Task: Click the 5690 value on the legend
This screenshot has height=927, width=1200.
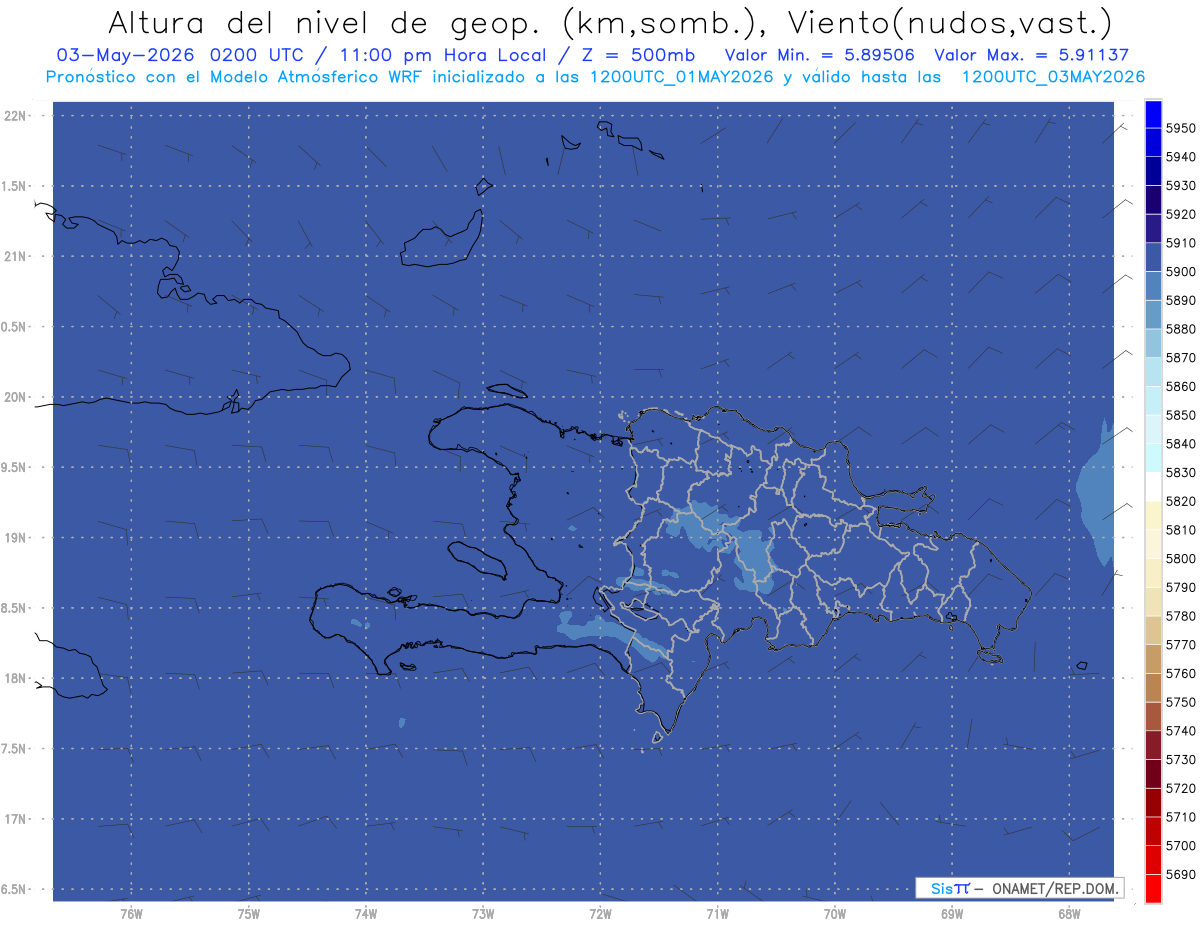Action: tap(1180, 874)
